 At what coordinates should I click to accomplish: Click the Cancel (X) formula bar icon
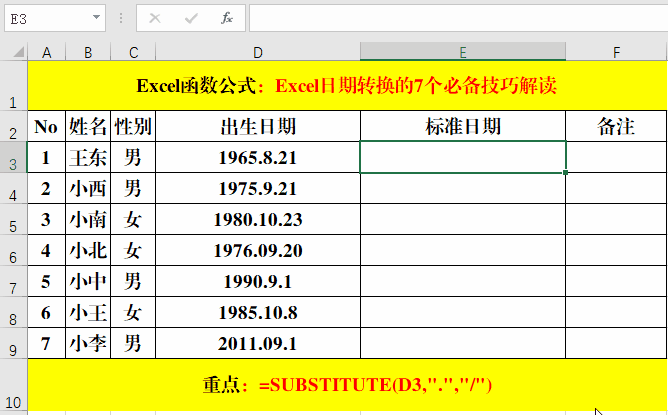155,18
